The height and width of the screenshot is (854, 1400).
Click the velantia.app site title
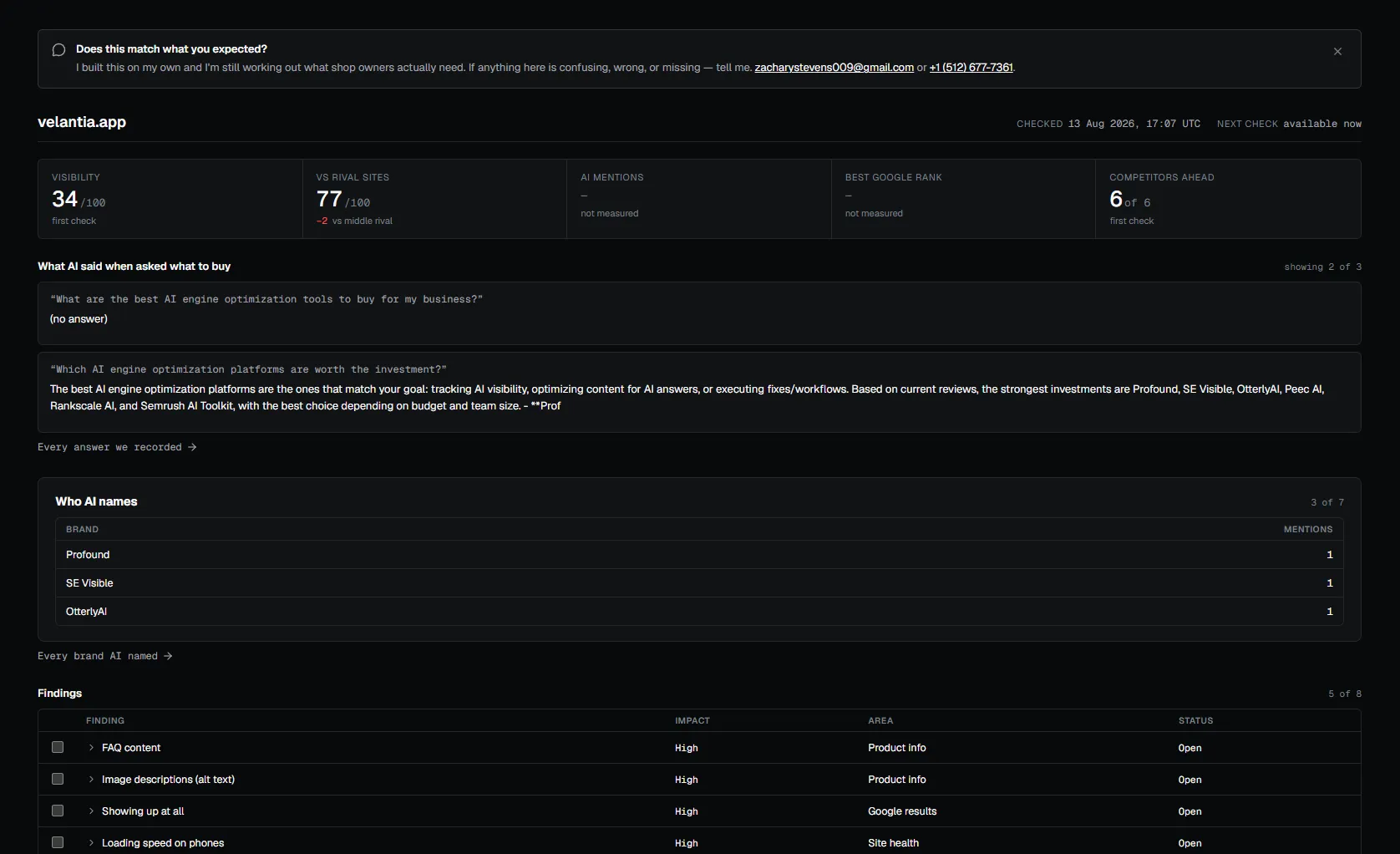82,122
